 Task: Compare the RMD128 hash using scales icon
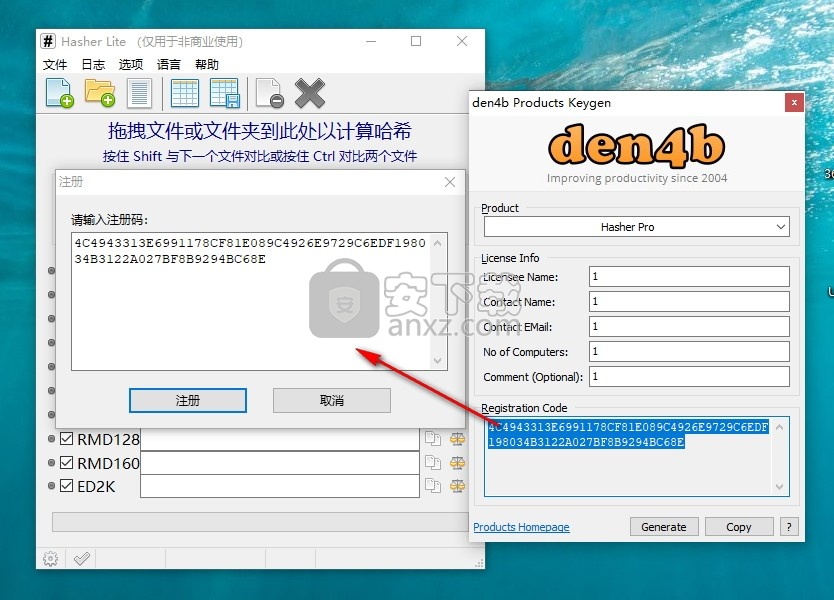457,439
